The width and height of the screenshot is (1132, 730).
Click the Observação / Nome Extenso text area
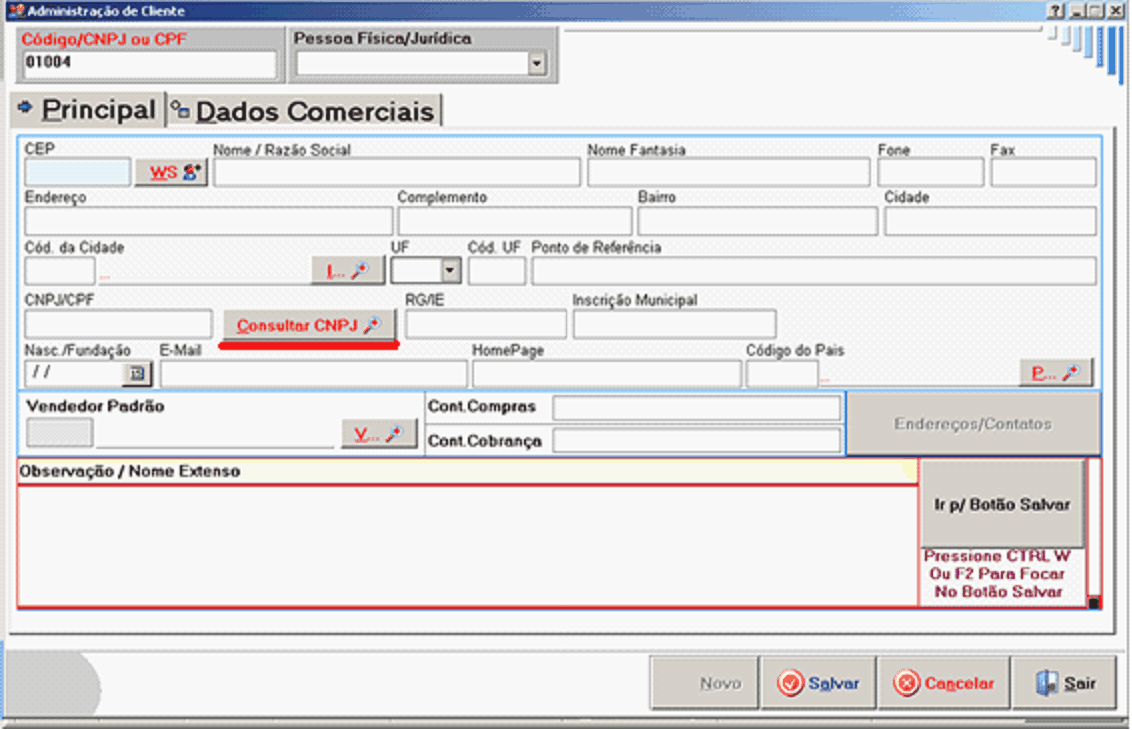(467, 545)
